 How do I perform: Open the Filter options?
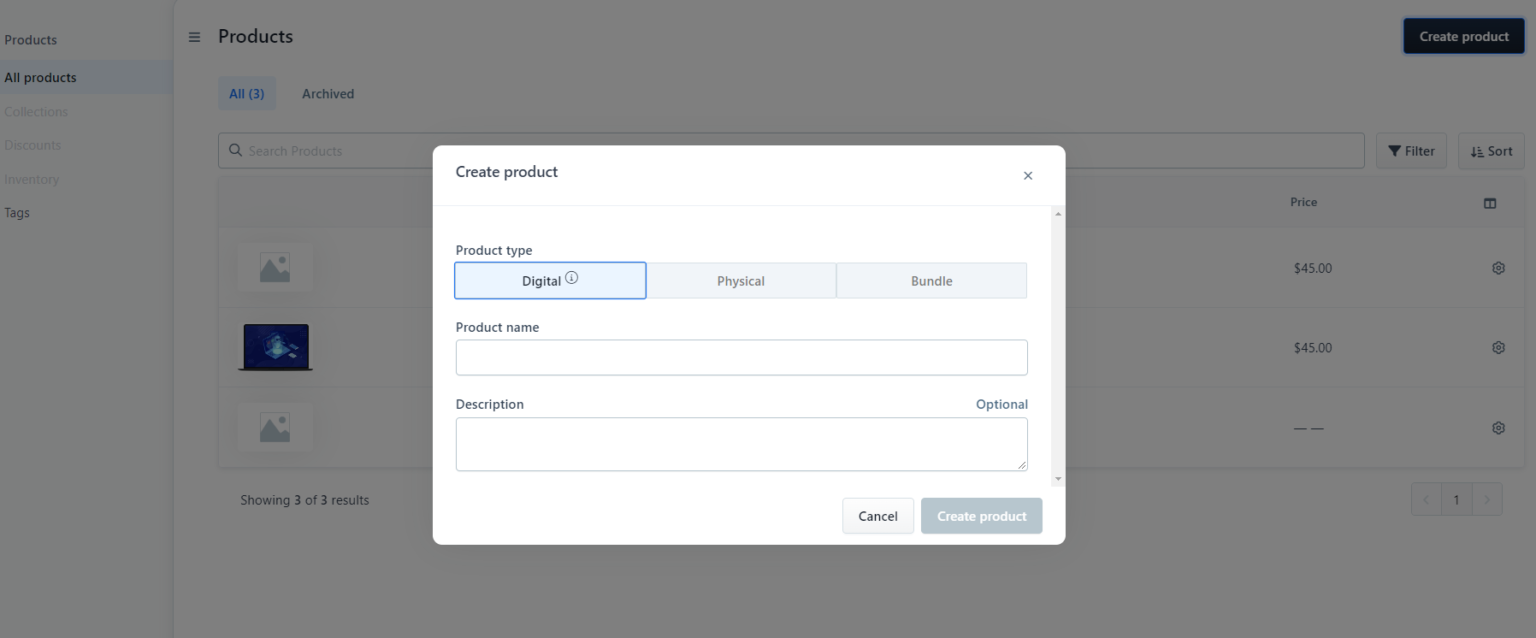[1411, 151]
